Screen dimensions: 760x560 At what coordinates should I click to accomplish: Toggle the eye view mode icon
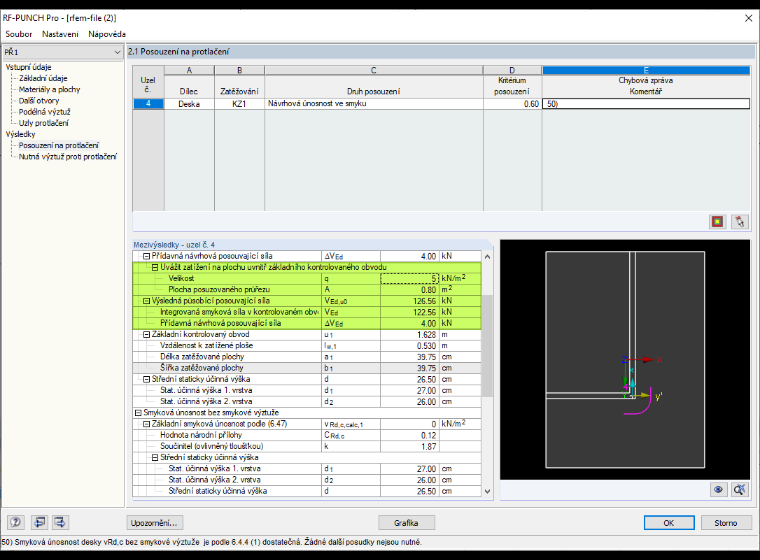coord(718,490)
